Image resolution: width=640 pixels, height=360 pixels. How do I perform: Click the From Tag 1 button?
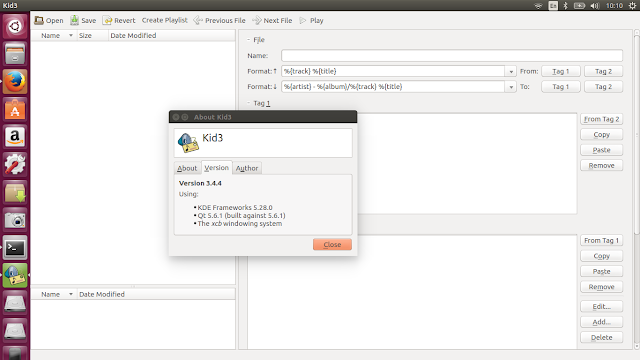(602, 240)
